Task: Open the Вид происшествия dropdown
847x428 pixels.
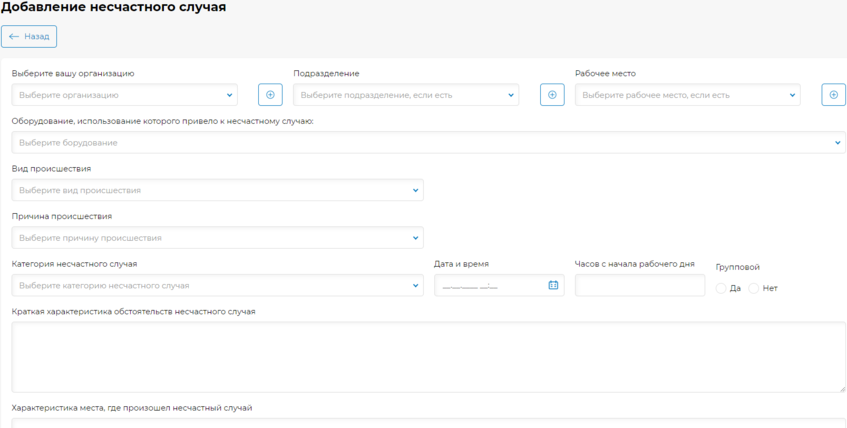Action: (x=217, y=190)
